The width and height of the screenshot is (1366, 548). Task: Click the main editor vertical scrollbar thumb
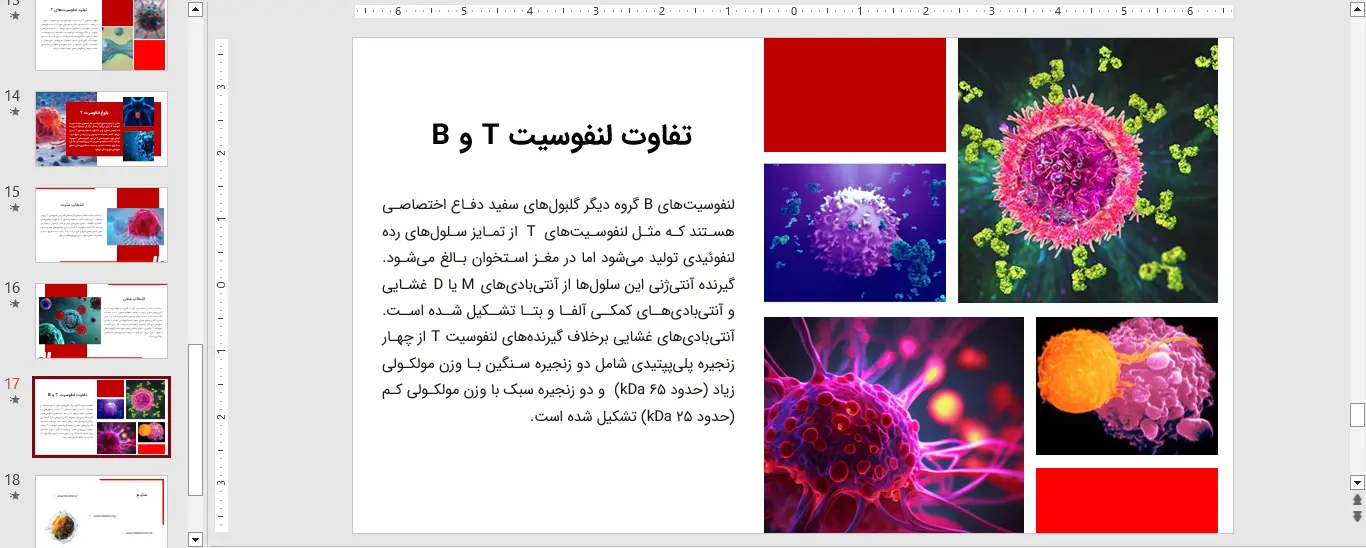[1357, 414]
